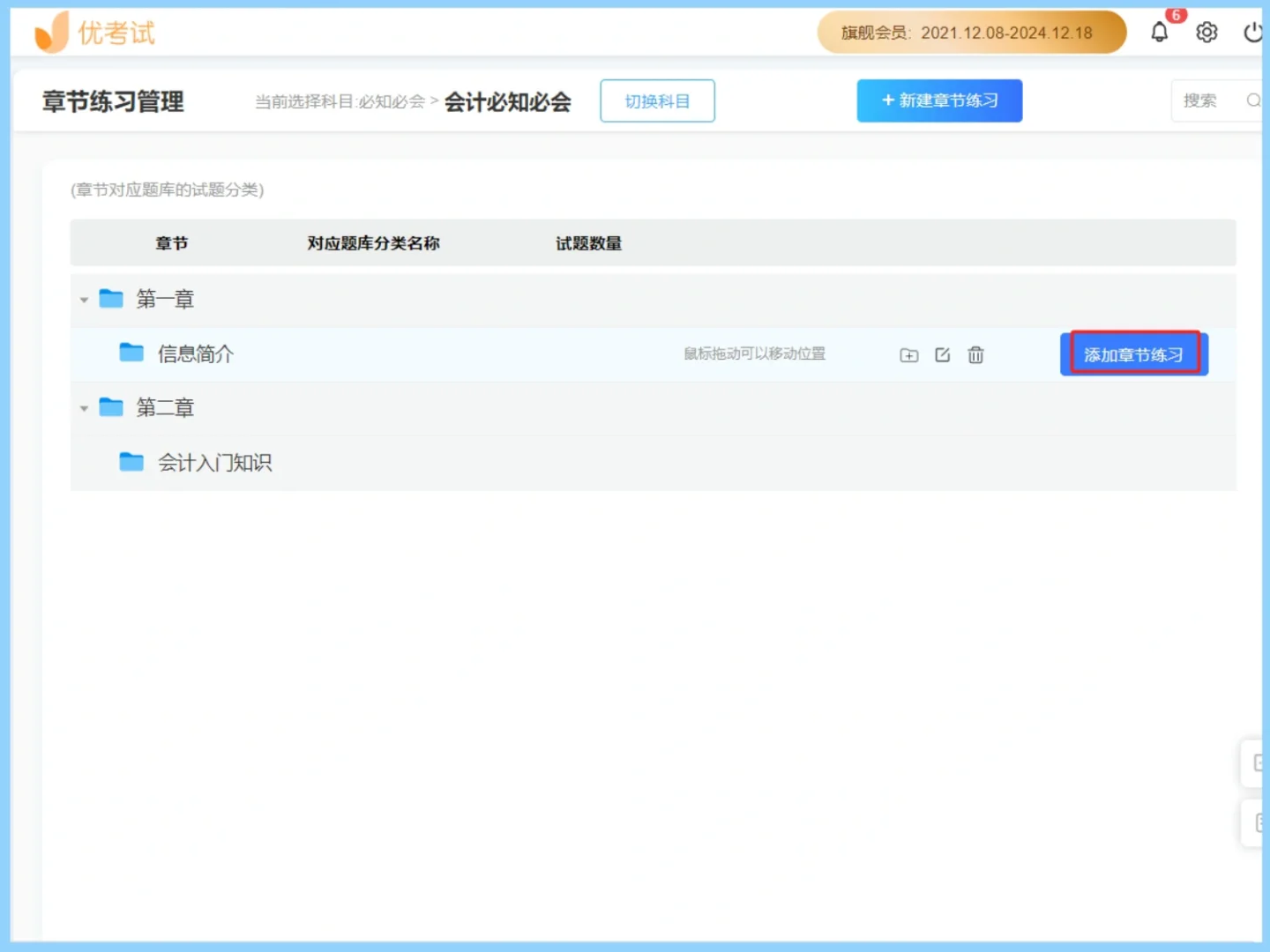Click add subfolder icon in 信息简介 row

pyautogui.click(x=908, y=355)
